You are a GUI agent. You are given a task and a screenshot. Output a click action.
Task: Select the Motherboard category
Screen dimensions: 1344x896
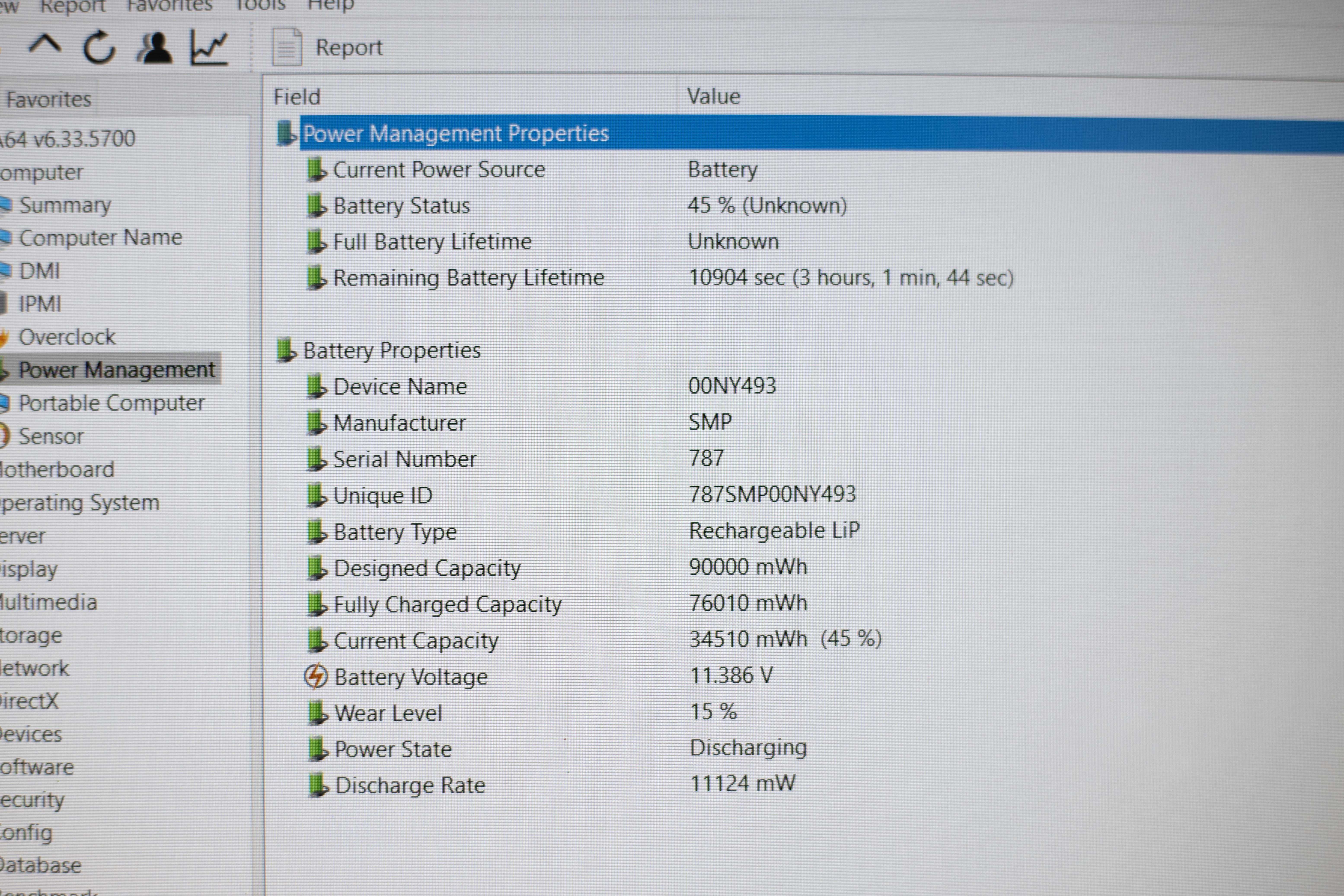57,470
